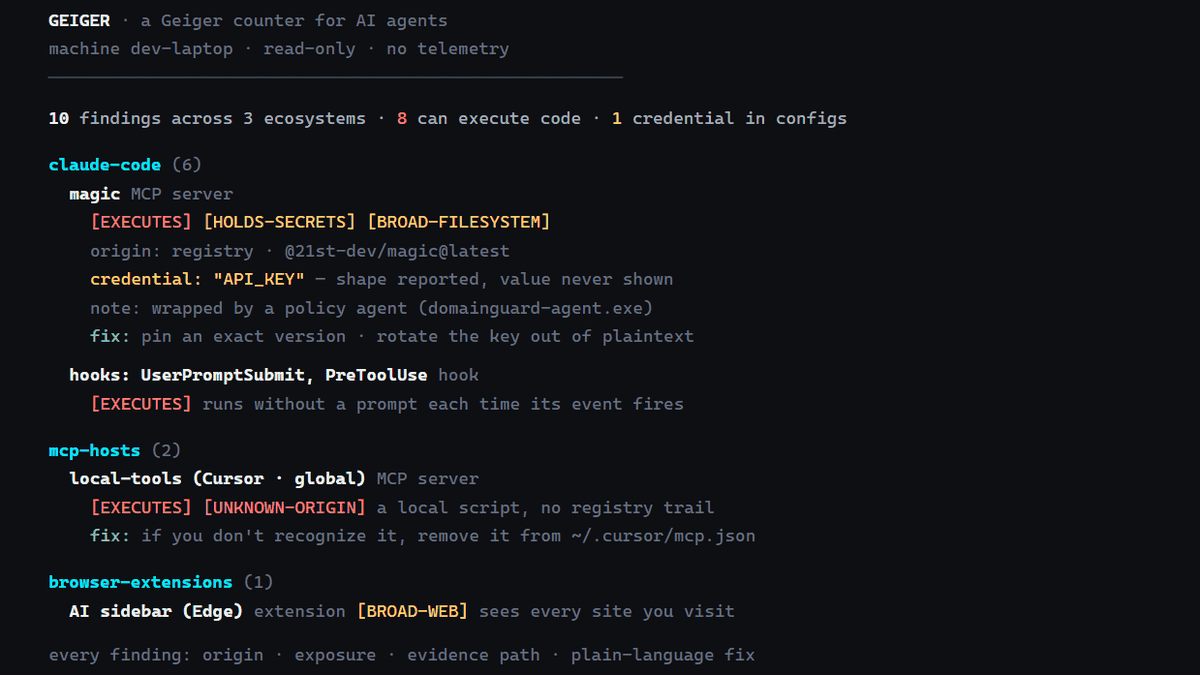1200x675 pixels.
Task: Click the [EXECUTES] tag under hooks
Action: coord(141,404)
